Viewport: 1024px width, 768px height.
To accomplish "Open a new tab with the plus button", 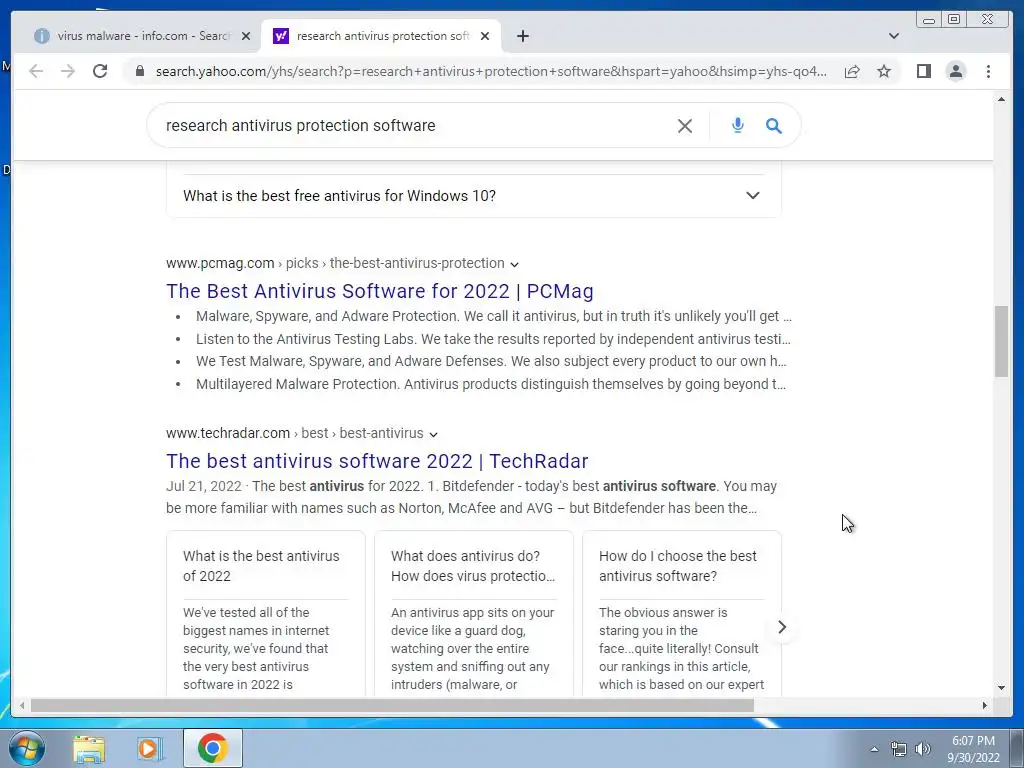I will click(522, 36).
